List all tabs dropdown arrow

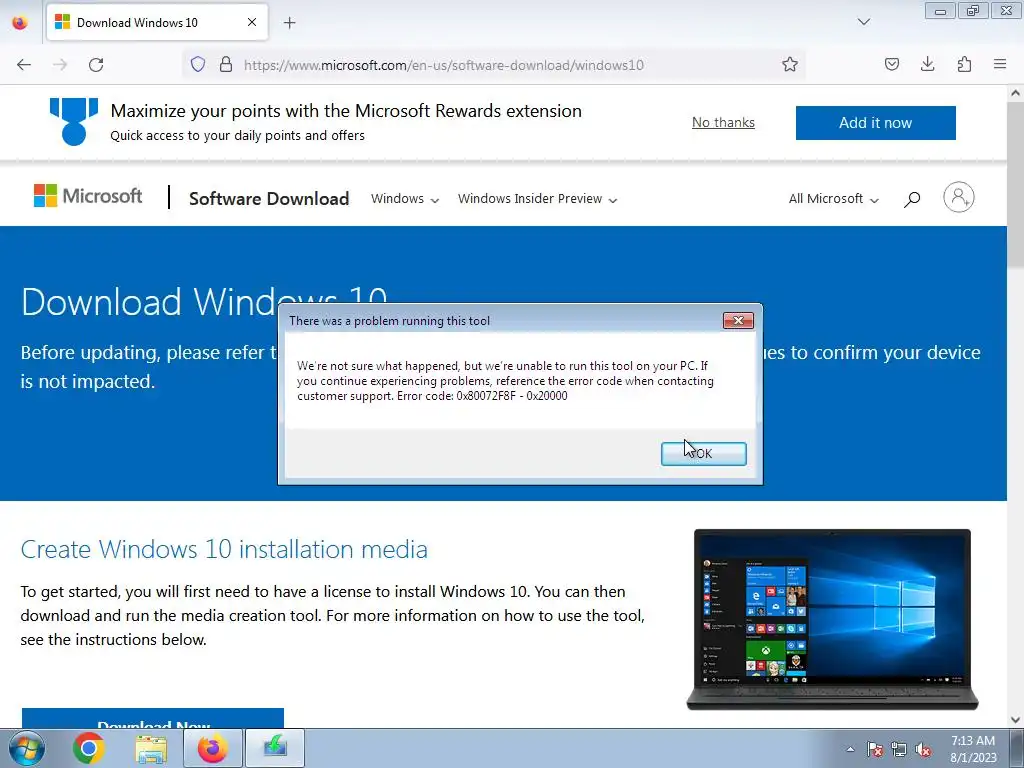[x=863, y=22]
